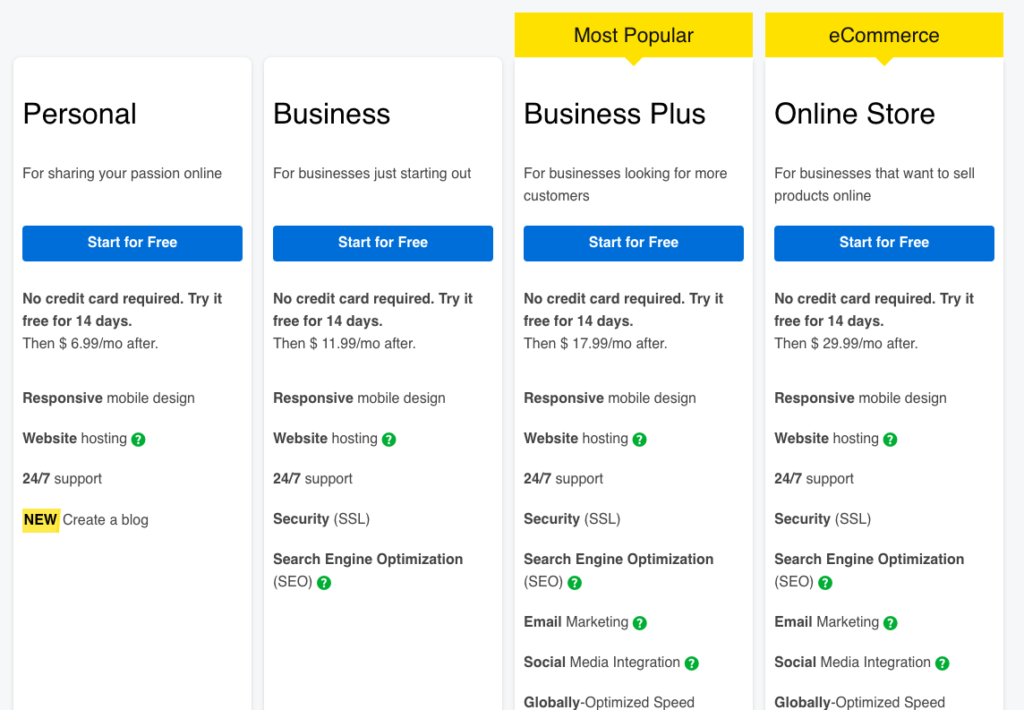Click help icon beside Personal Website hosting
Screen dimensions: 1024x710
(139, 439)
